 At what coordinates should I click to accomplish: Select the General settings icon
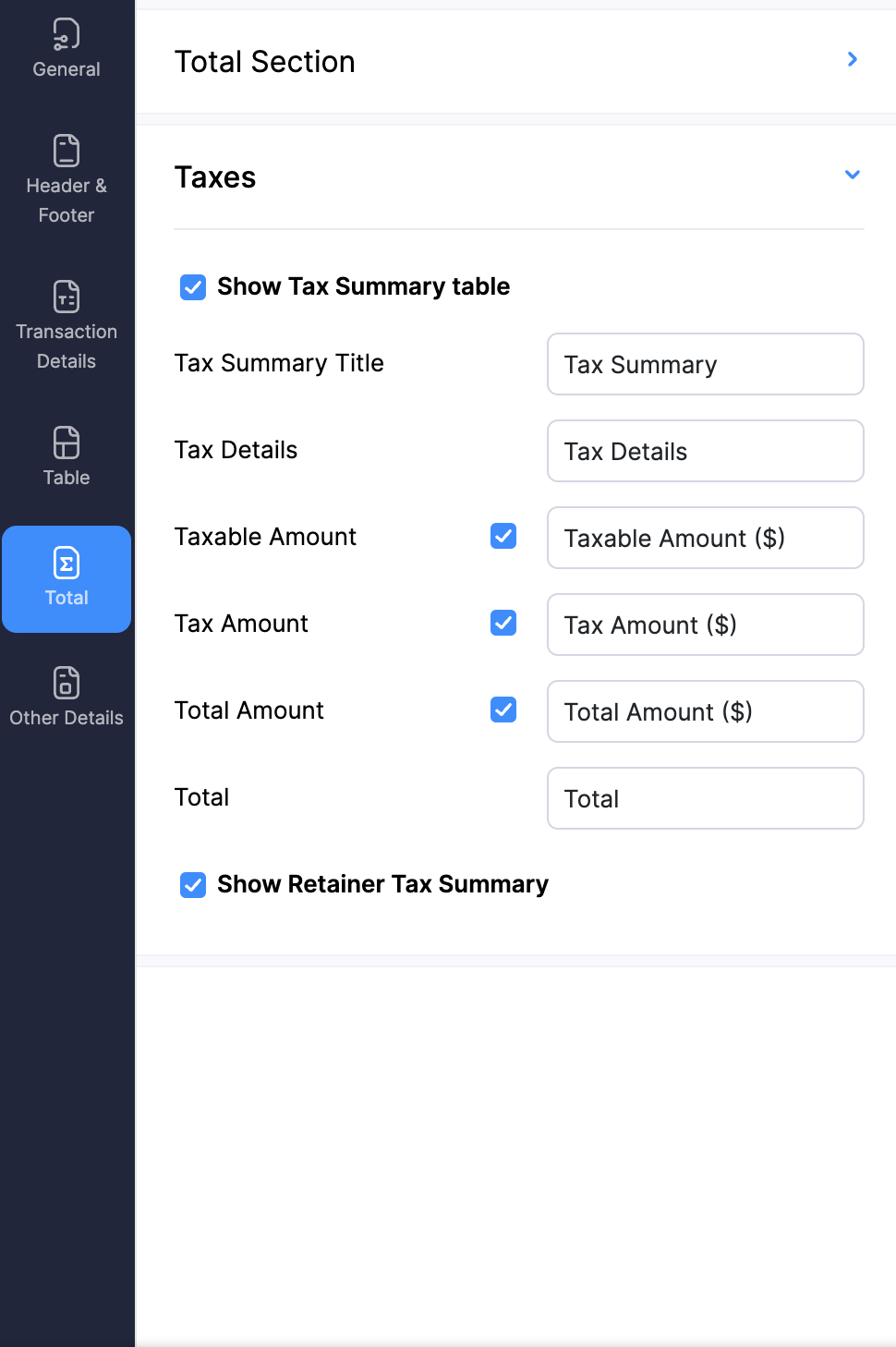pyautogui.click(x=65, y=35)
